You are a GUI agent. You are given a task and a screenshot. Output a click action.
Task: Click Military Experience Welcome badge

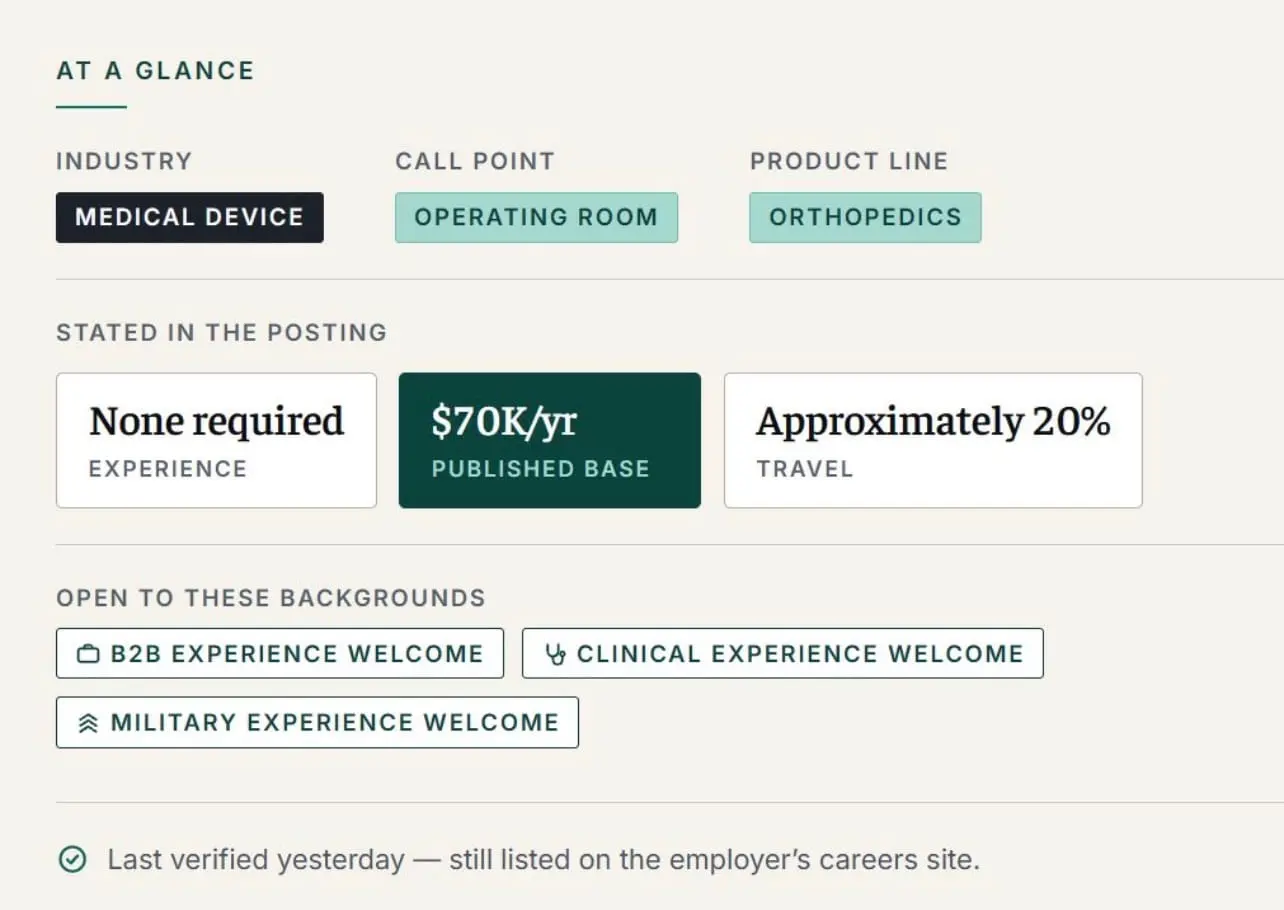click(317, 722)
